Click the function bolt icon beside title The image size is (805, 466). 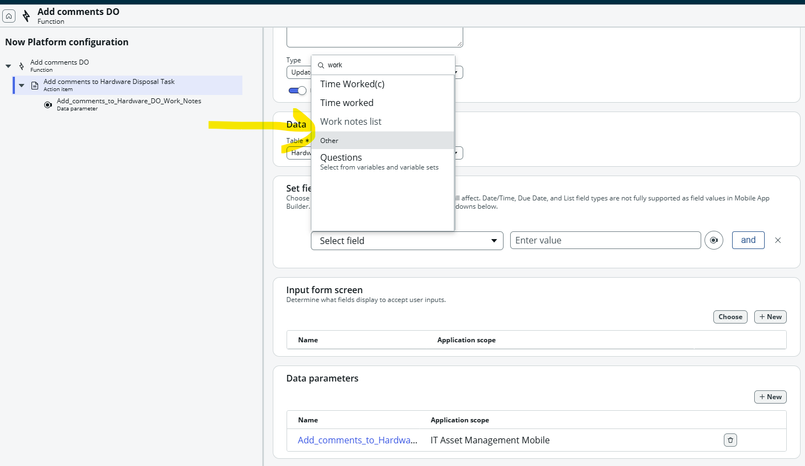point(26,16)
